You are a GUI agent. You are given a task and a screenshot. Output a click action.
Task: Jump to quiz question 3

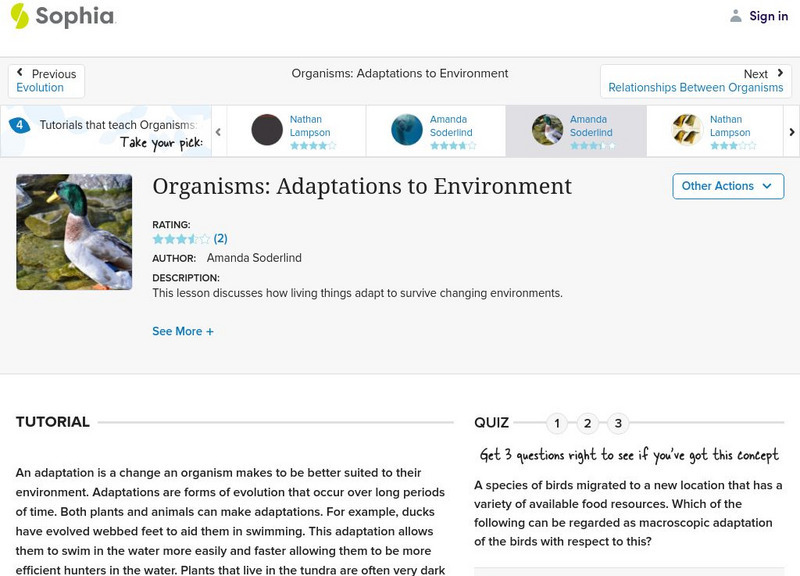[619, 423]
